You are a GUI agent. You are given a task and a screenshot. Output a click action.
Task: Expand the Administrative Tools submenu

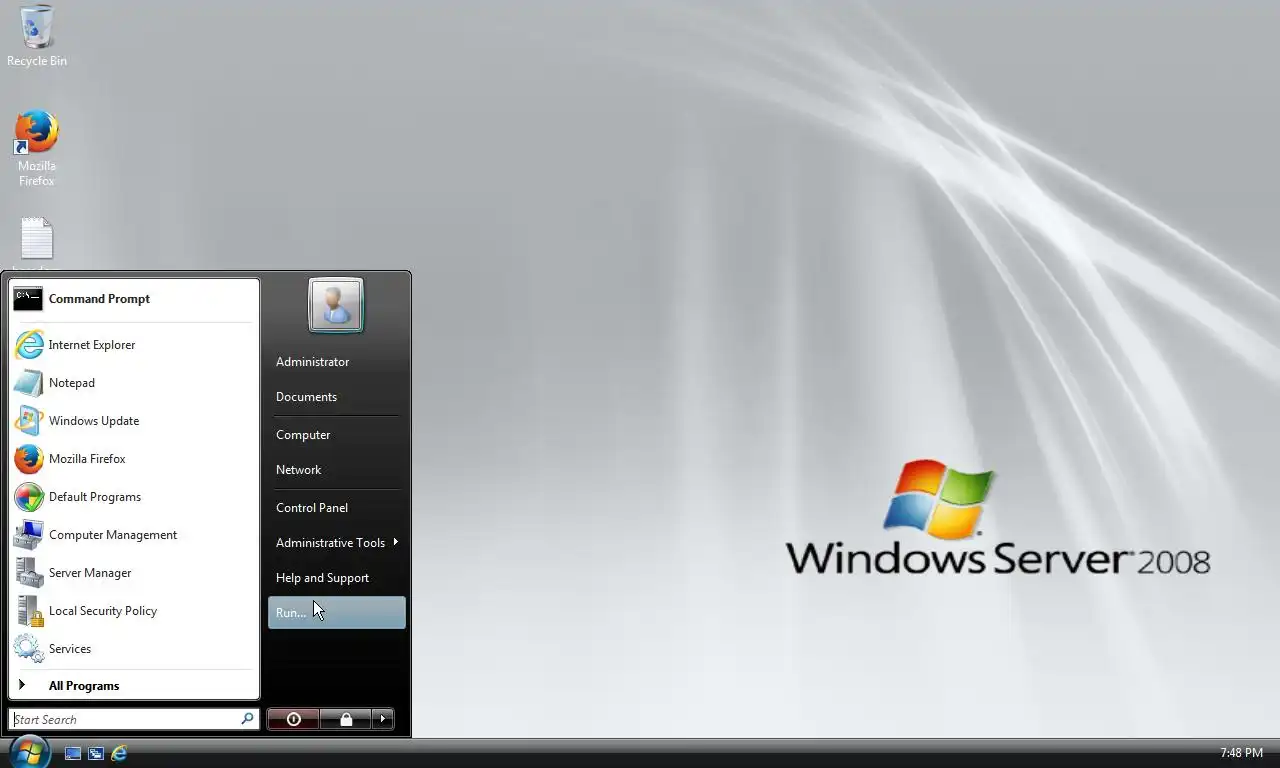(x=337, y=543)
